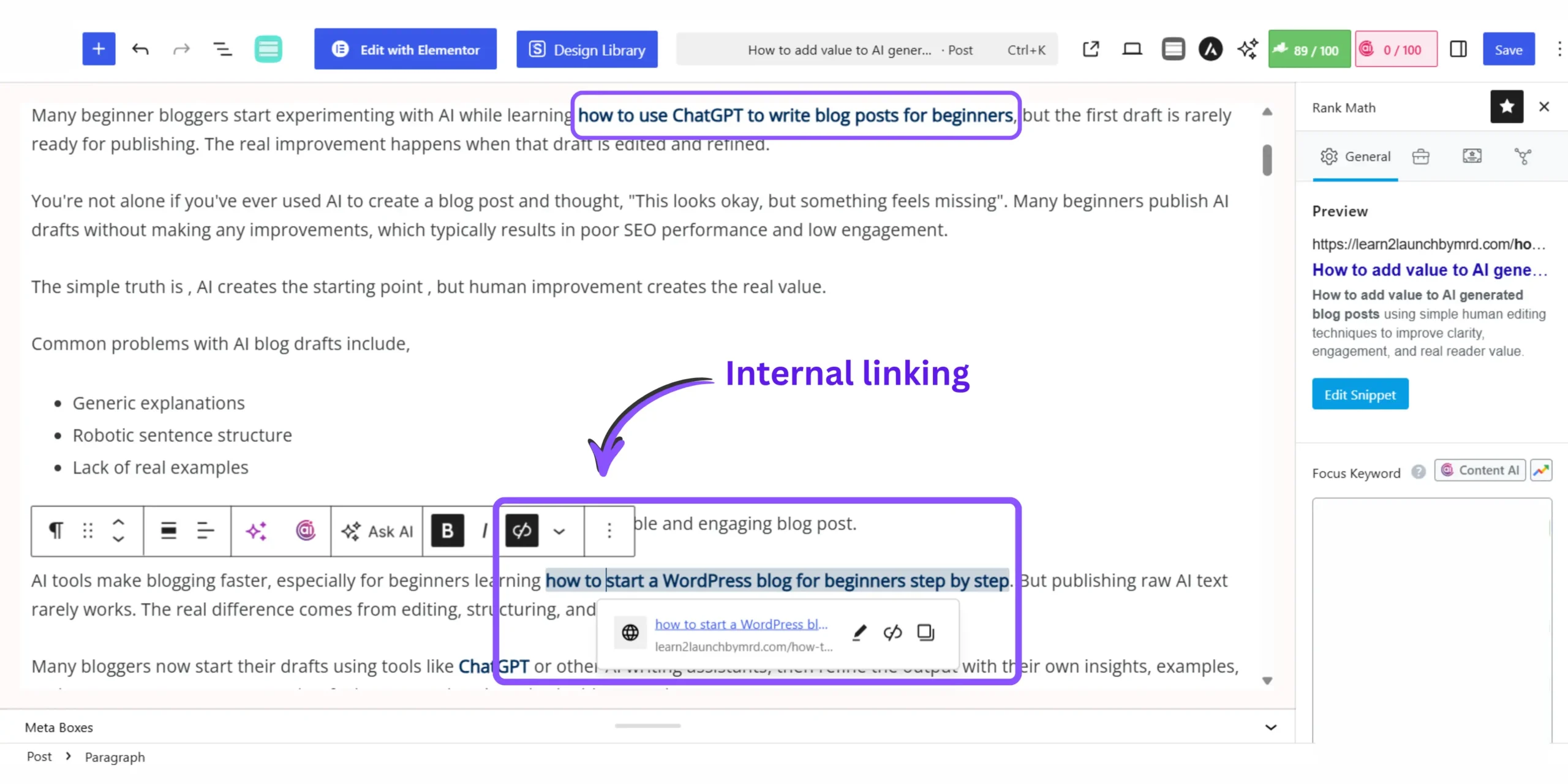View post in new tab icon
Viewport: 1568px width, 784px height.
(x=1091, y=49)
